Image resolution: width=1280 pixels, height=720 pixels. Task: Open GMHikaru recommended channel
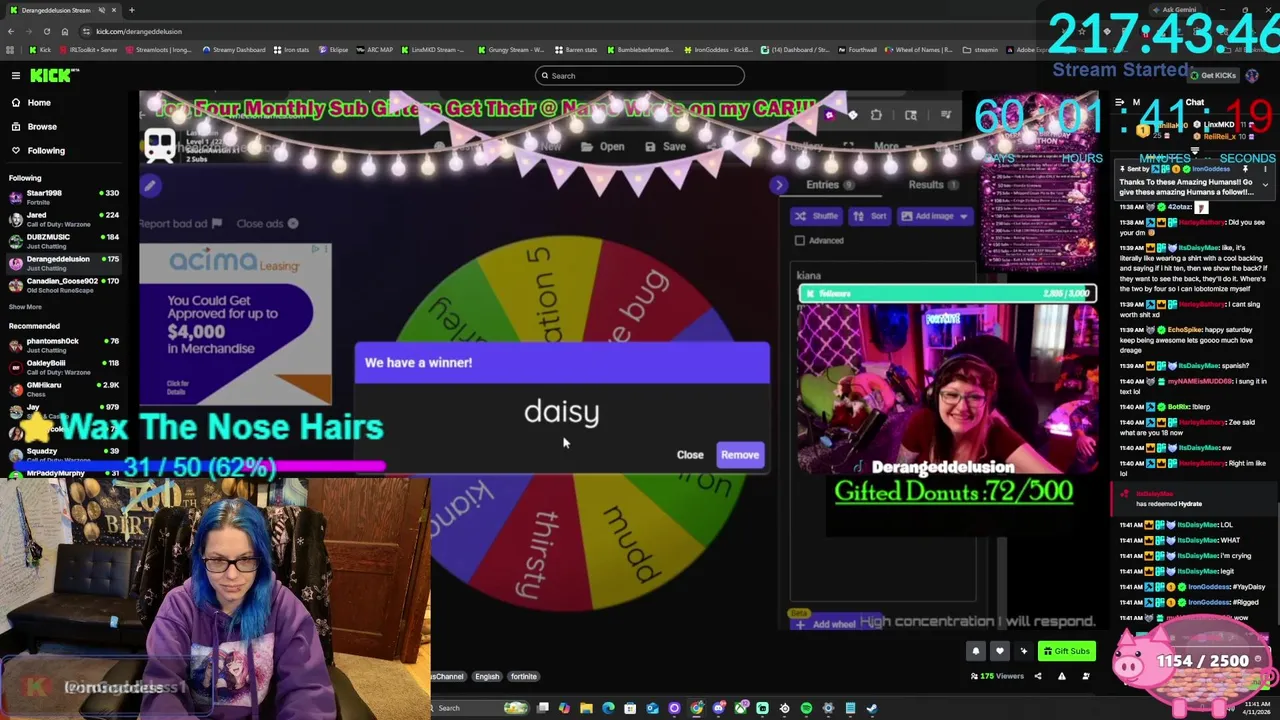pyautogui.click(x=64, y=389)
